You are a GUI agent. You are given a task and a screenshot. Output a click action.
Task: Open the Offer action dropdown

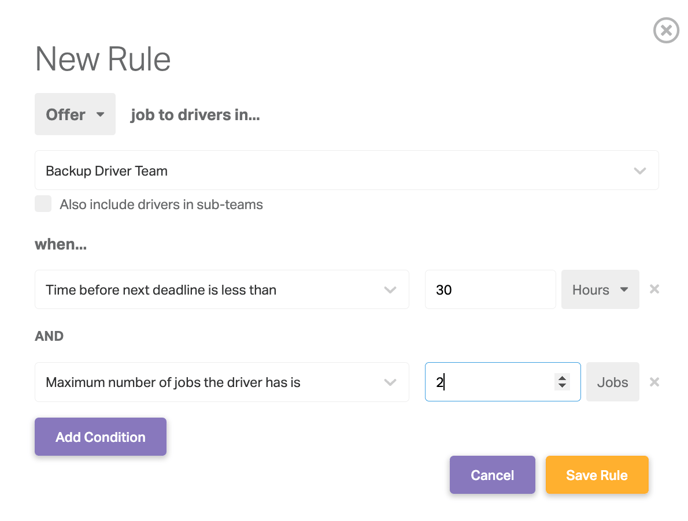click(x=75, y=114)
